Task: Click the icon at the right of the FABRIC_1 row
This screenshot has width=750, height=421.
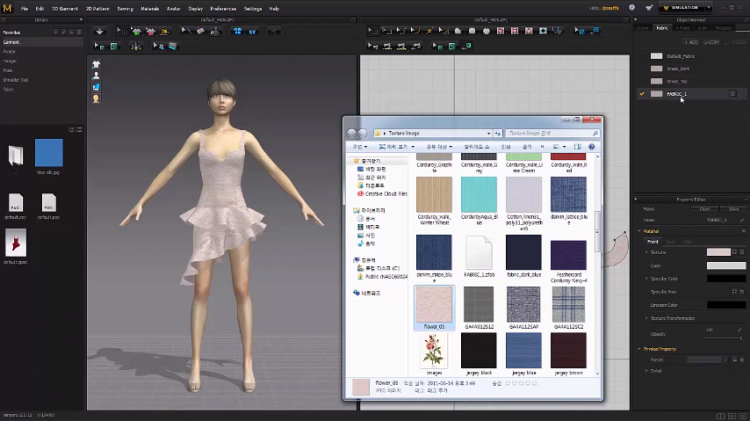Action: pyautogui.click(x=732, y=94)
